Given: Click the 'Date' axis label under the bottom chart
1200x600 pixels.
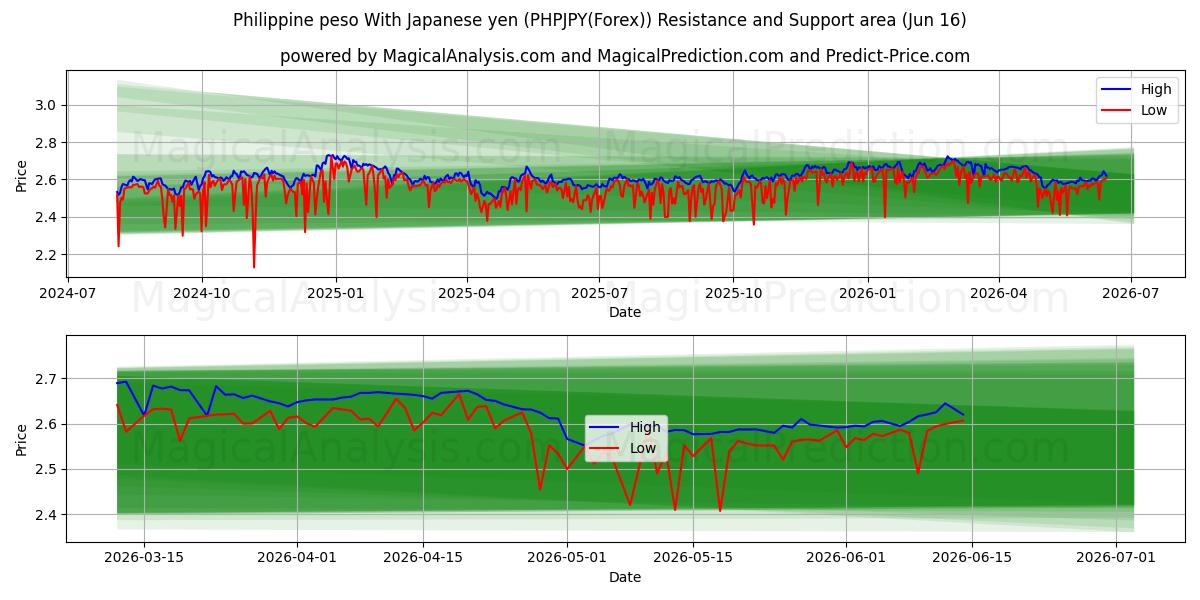Looking at the screenshot, I should (x=625, y=577).
